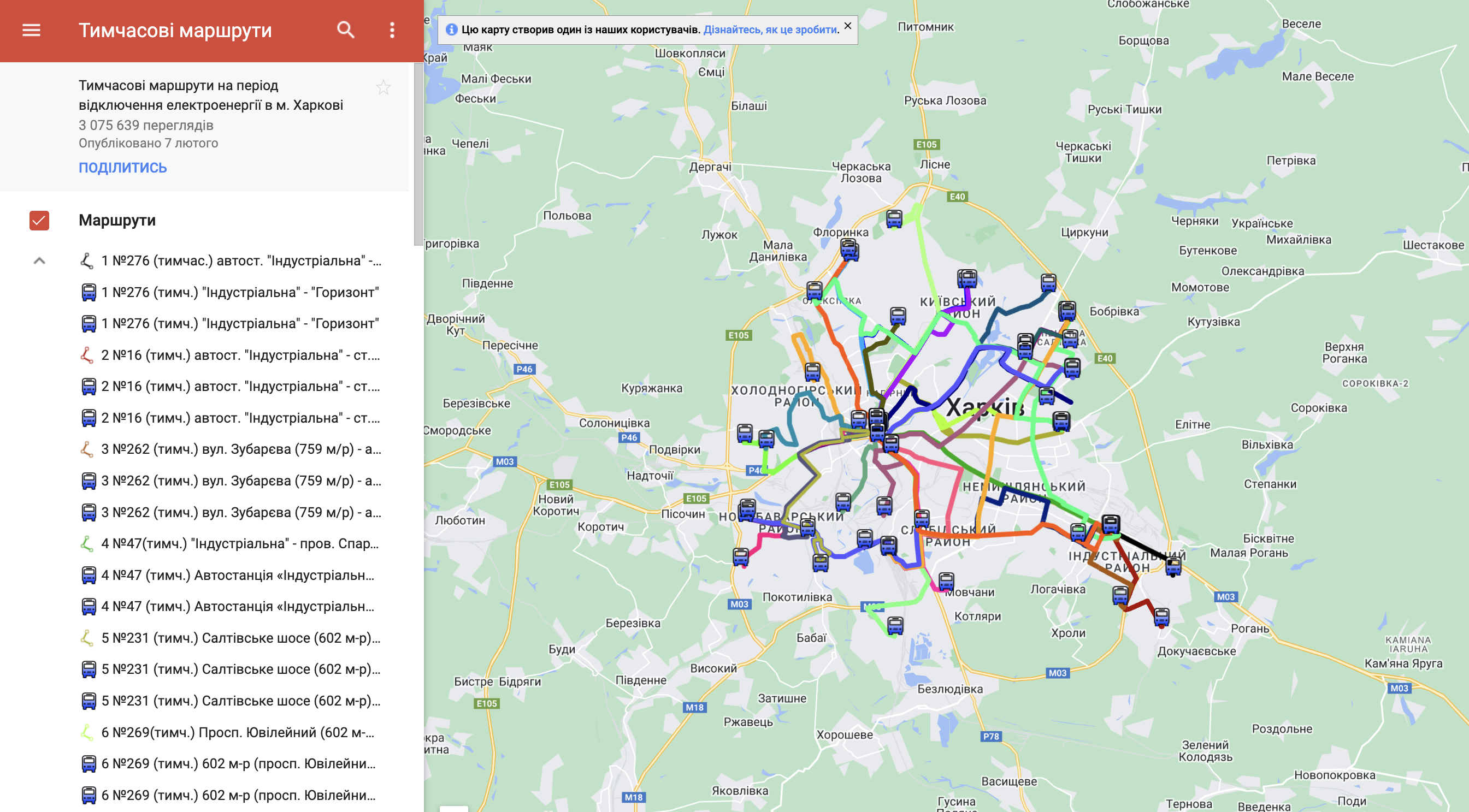Star this map as favorite

[x=383, y=87]
